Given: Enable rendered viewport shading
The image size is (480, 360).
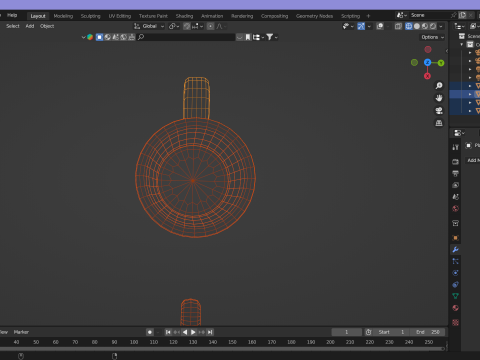Looking at the screenshot, I should [433, 26].
